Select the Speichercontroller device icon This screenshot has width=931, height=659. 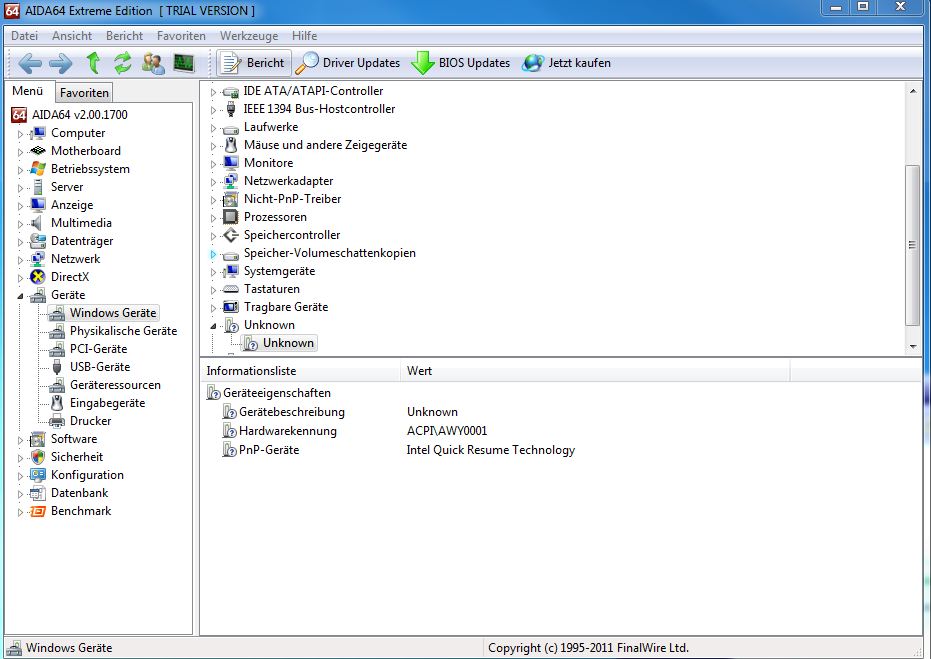[230, 235]
